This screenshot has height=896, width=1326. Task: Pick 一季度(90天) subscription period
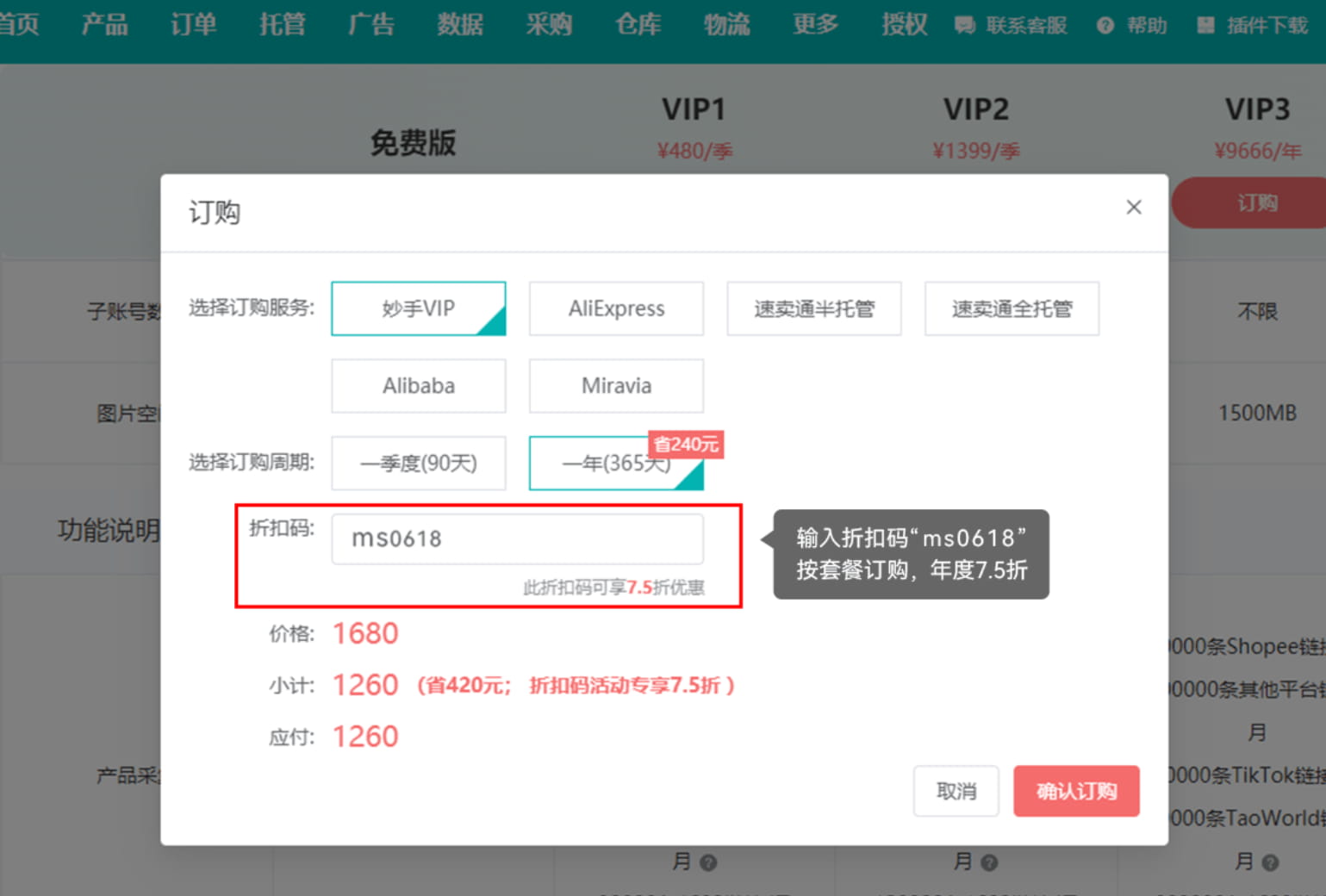click(x=419, y=464)
